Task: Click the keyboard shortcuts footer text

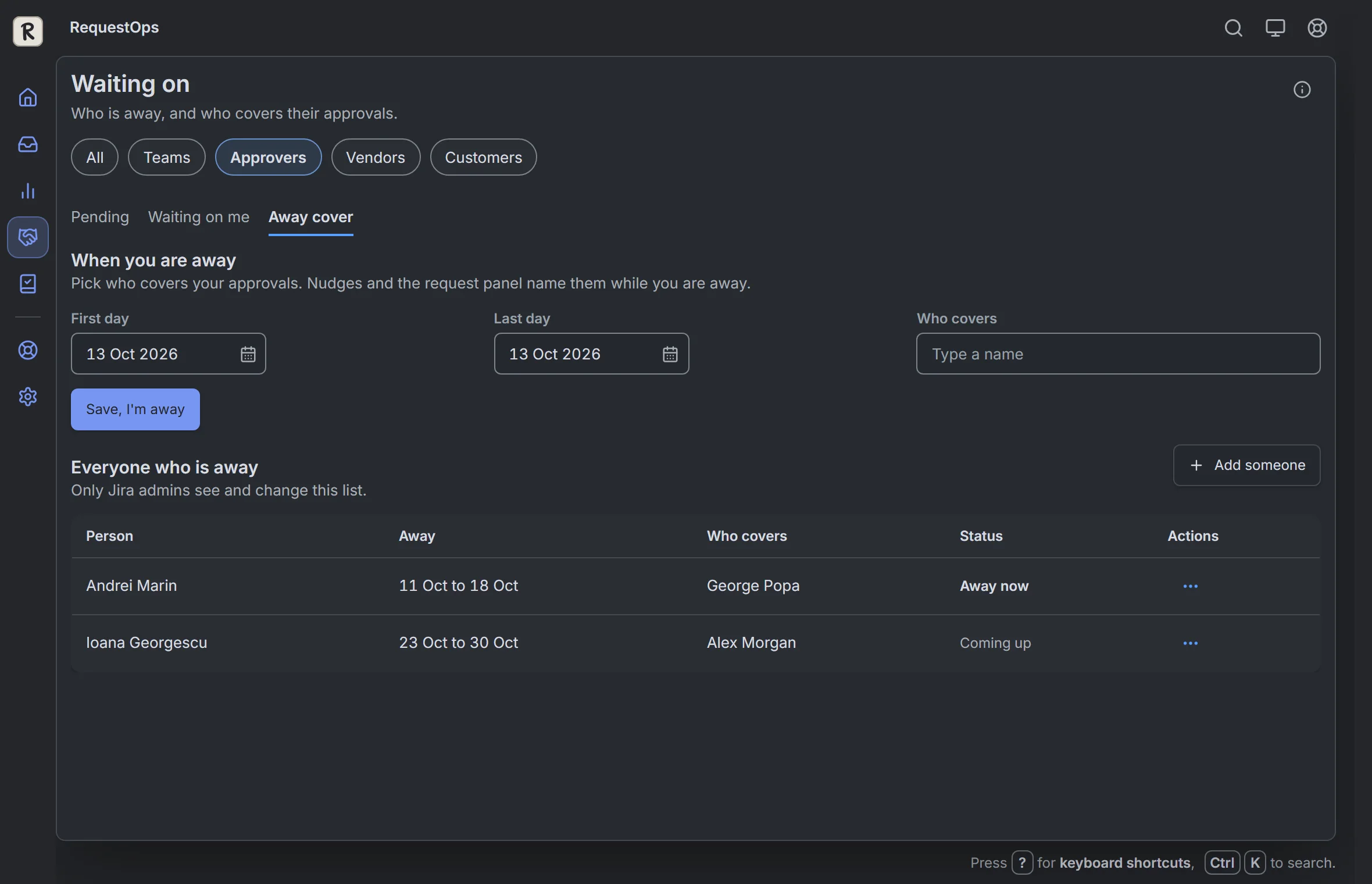Action: point(1124,862)
